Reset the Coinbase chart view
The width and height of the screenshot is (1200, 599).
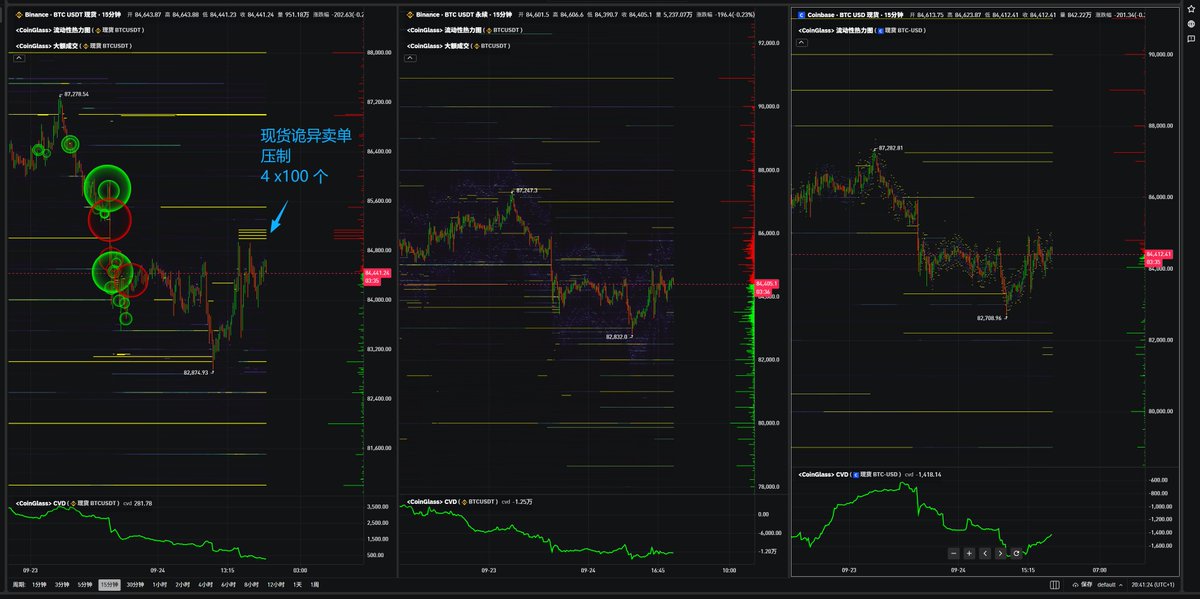1016,553
